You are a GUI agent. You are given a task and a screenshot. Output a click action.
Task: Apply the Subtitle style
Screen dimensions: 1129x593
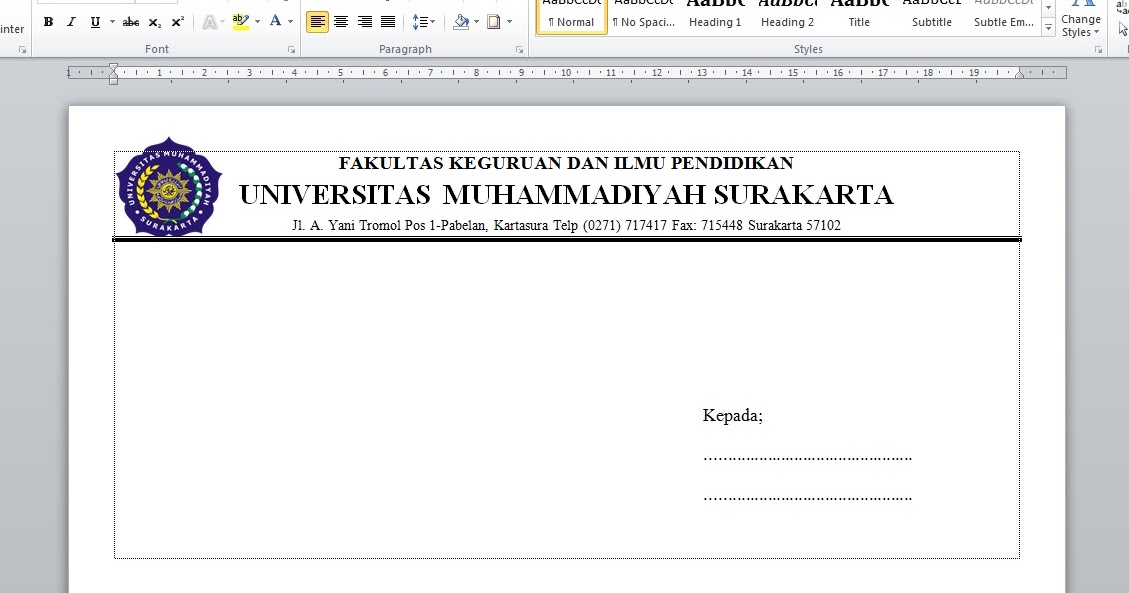pos(932,16)
